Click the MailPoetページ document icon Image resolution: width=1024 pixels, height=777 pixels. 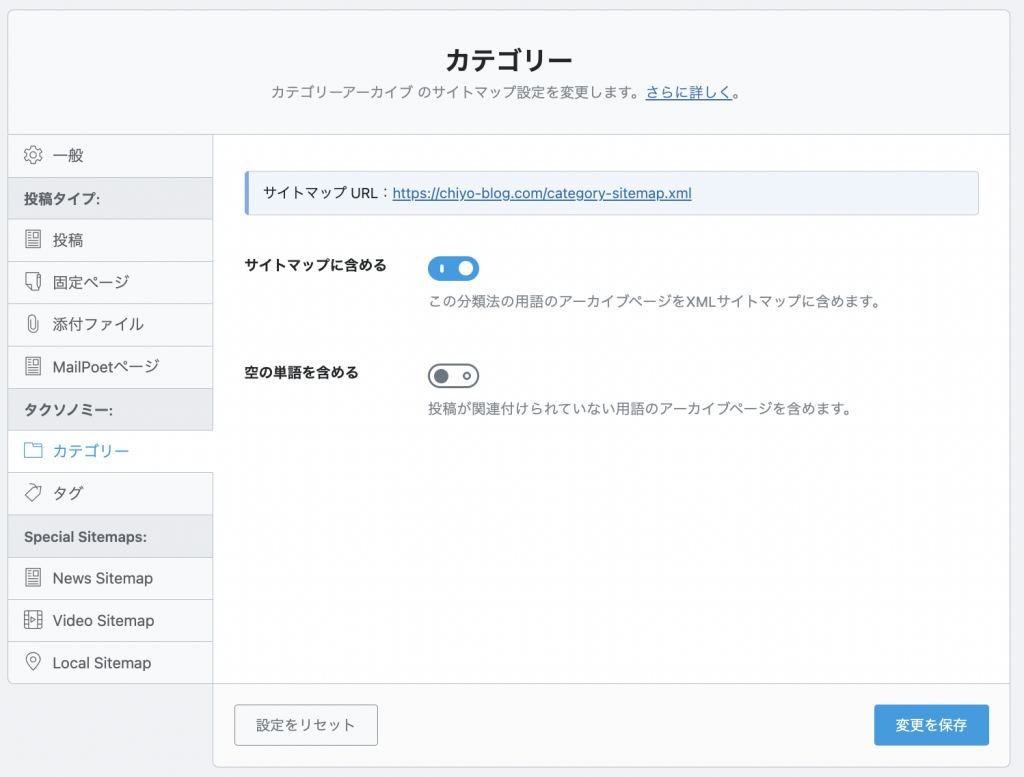pyautogui.click(x=33, y=366)
